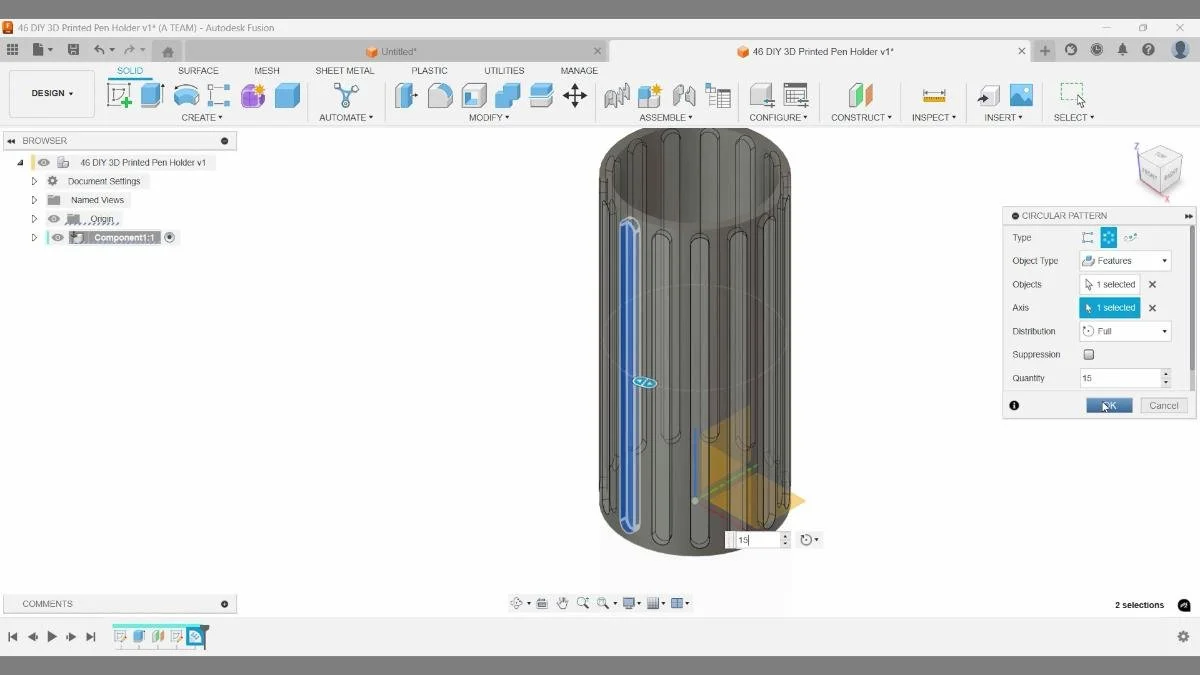Toggle visibility of Component1:1

click(56, 237)
